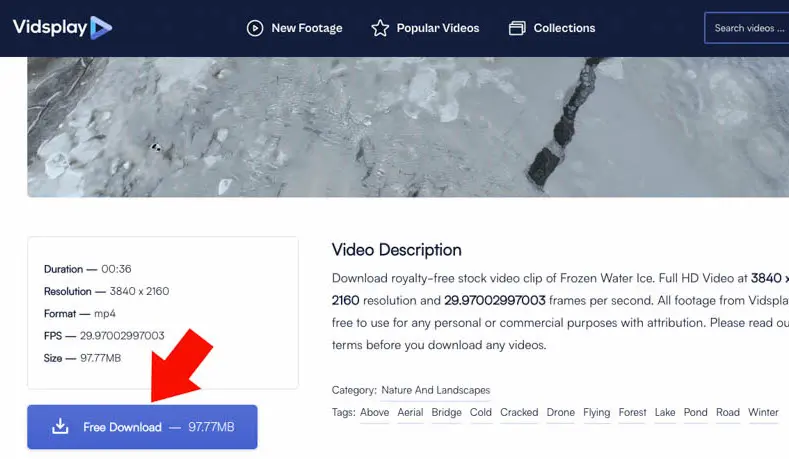Click the Duration value 00:36
789x459 pixels.
click(116, 269)
